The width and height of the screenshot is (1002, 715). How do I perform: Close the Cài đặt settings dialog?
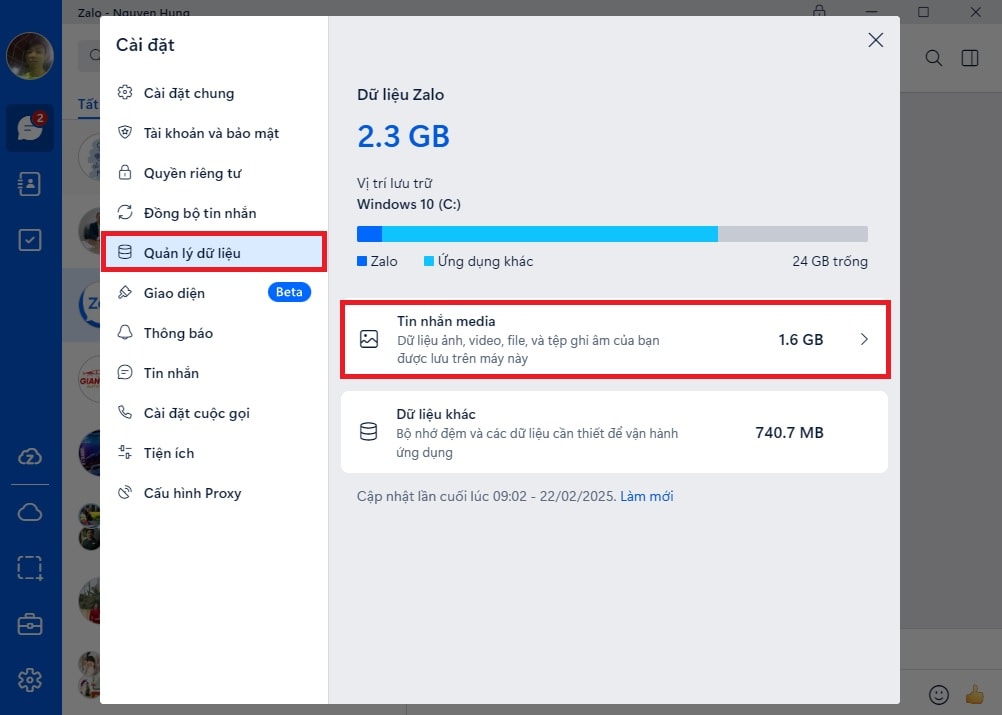click(875, 40)
